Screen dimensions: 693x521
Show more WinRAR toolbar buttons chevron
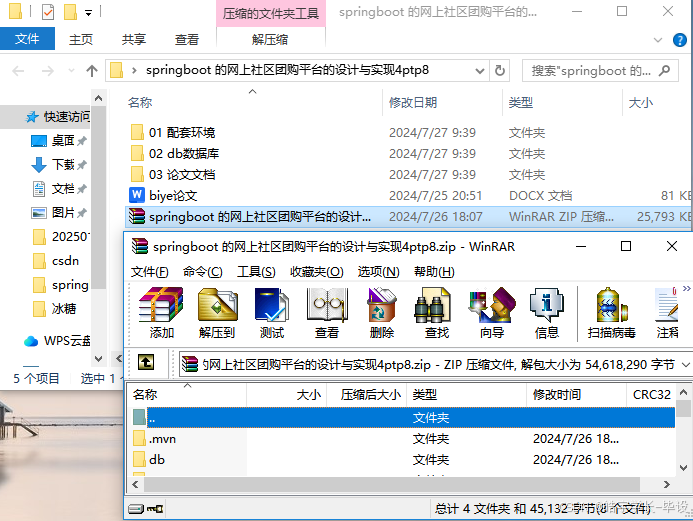pos(686,289)
